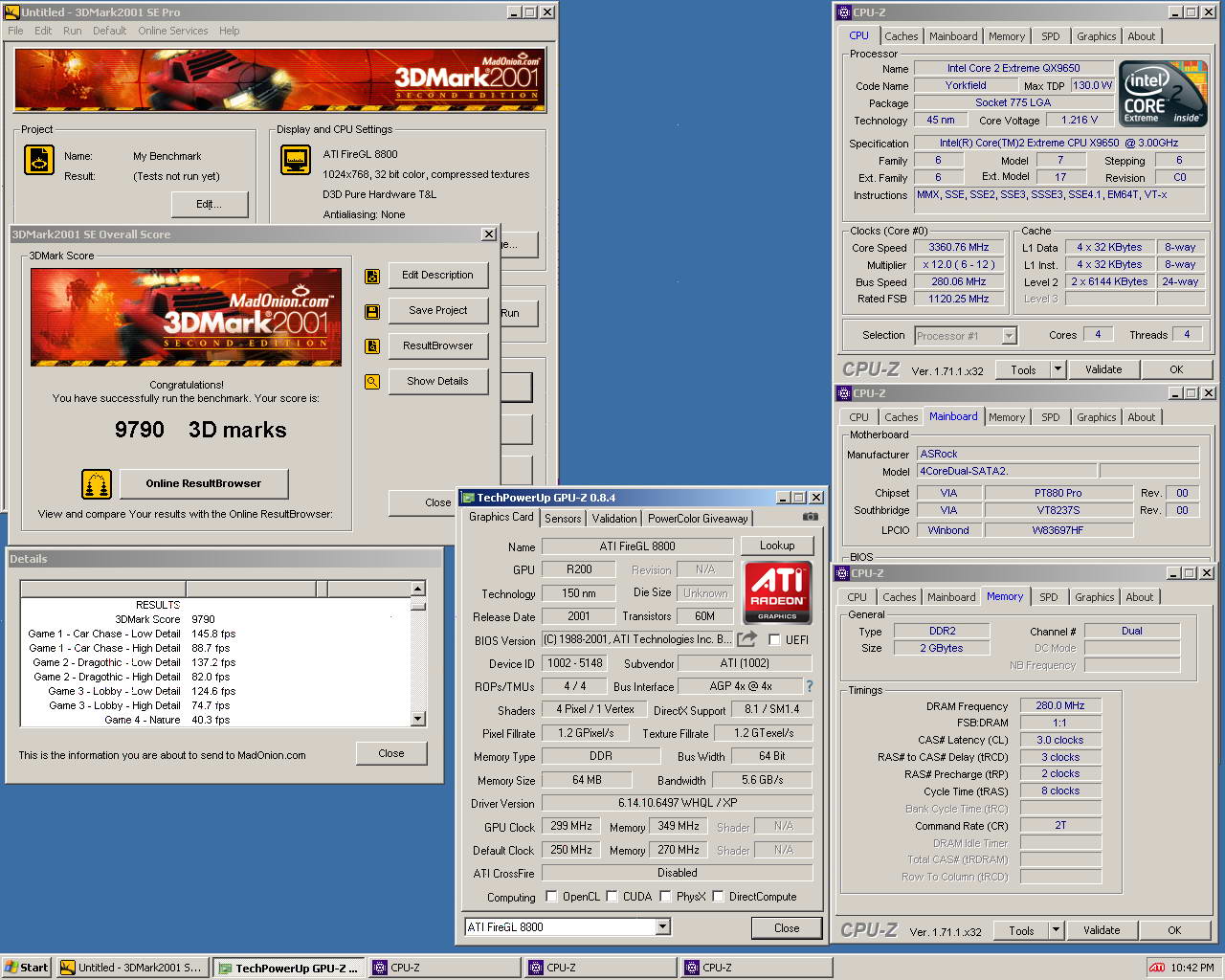The image size is (1225, 980).
Task: Click Validate button in top CPU-Z window
Action: point(1103,369)
